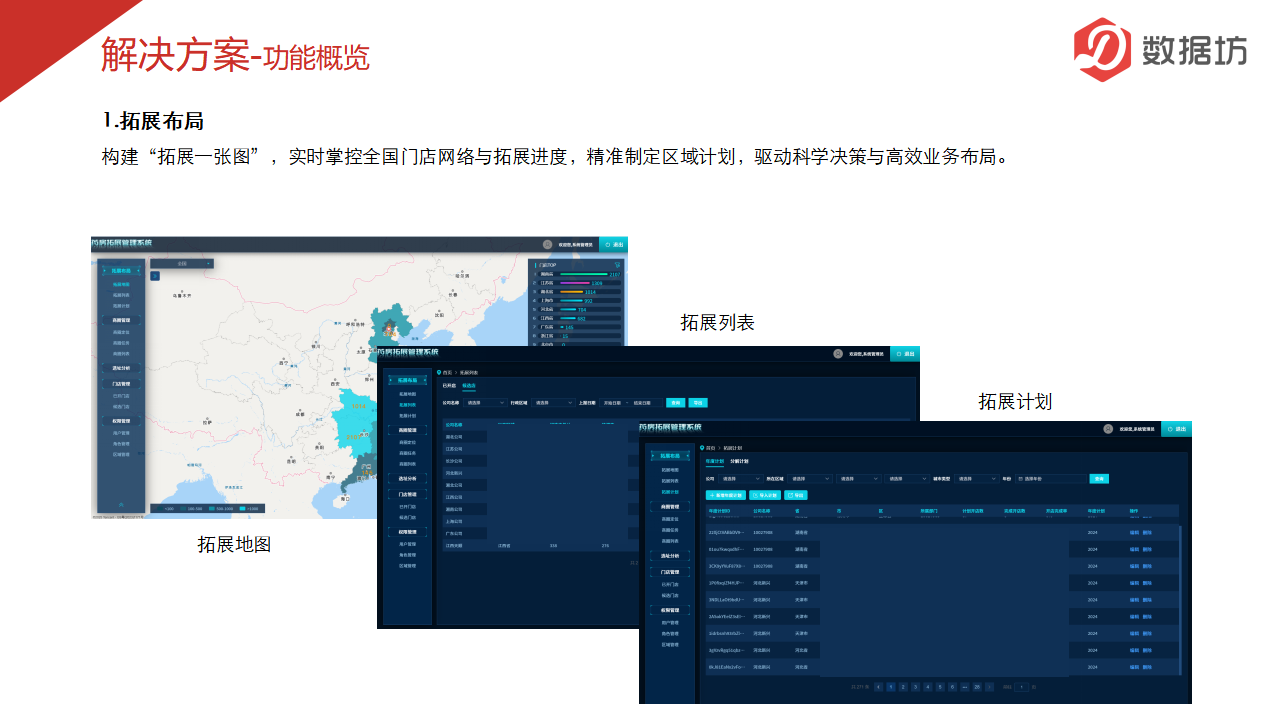
Task: Select 拓展地图 in the map window sidebar
Action: [x=122, y=284]
